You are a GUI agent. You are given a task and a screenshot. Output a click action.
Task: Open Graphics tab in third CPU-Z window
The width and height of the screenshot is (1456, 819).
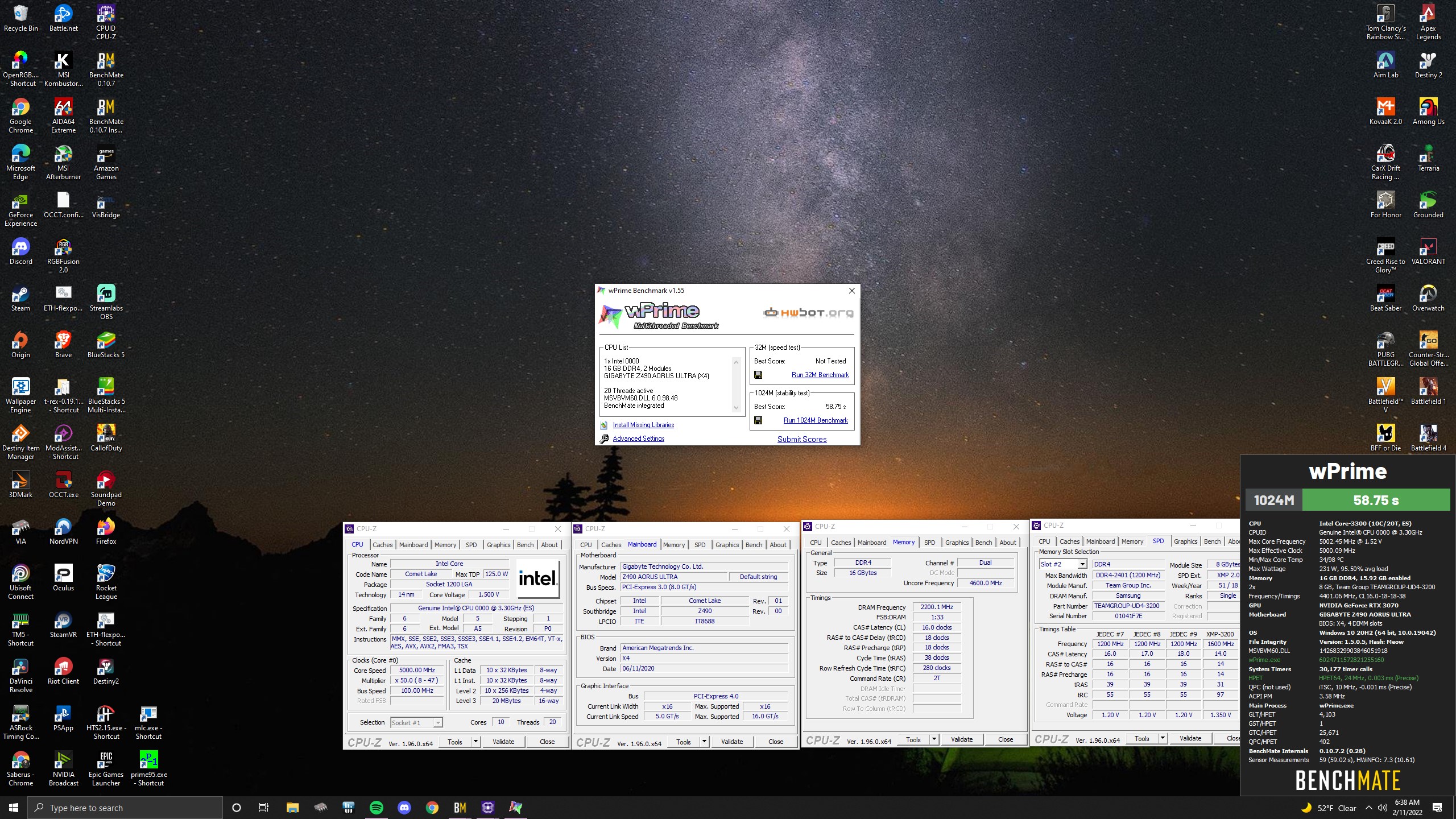(957, 543)
